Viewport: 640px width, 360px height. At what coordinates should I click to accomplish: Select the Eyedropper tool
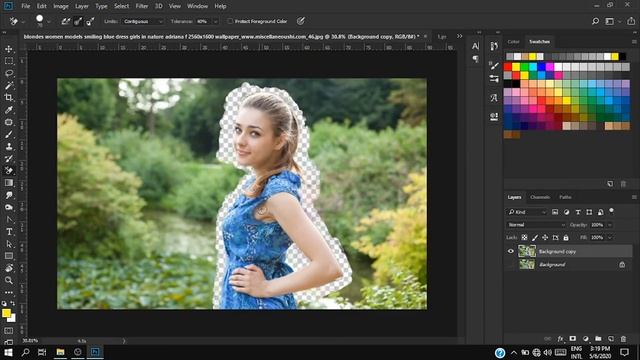pos(9,110)
